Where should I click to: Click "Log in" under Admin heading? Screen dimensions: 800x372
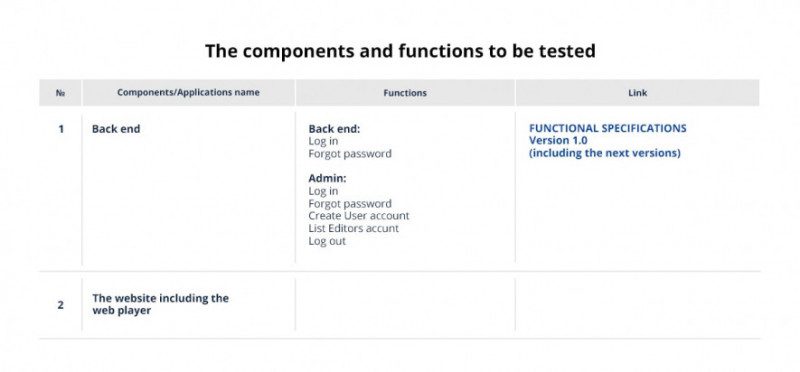[x=323, y=191]
